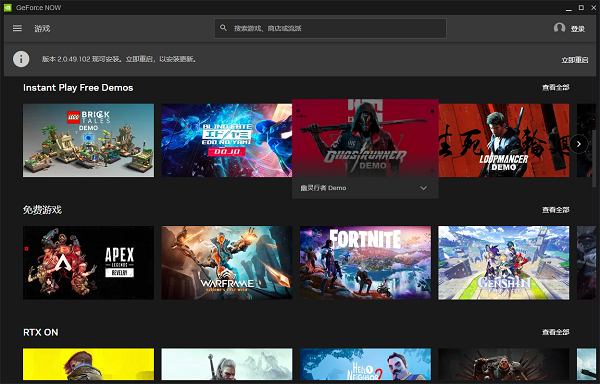Image resolution: width=600 pixels, height=384 pixels.
Task: Open the Fortnite game tile
Action: click(365, 263)
